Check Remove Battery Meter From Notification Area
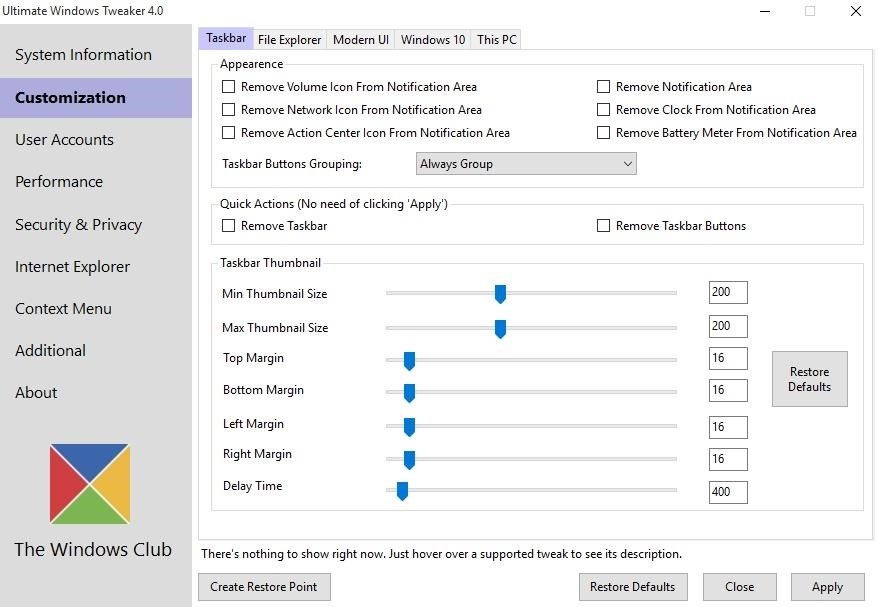 point(603,133)
